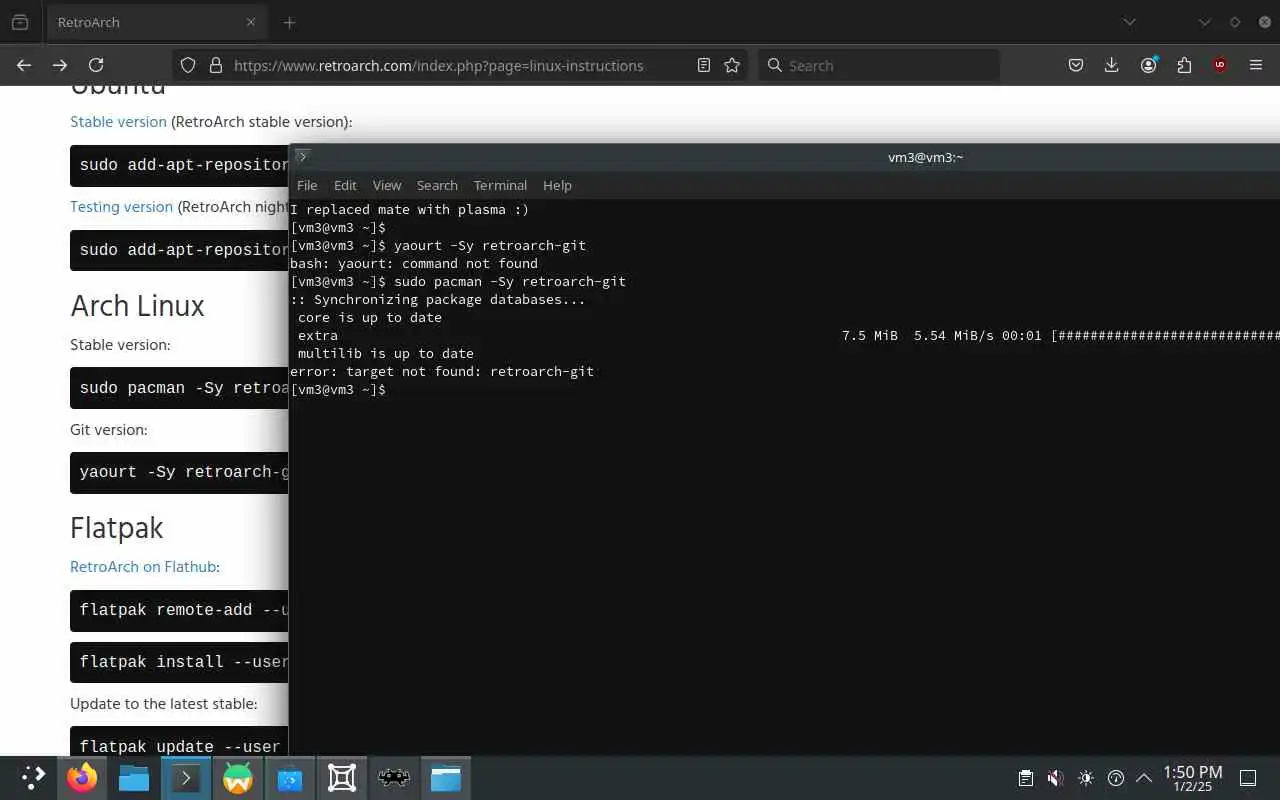The width and height of the screenshot is (1280, 800).
Task: Click 'bash: yaourt: command not found' line
Action: click(414, 263)
